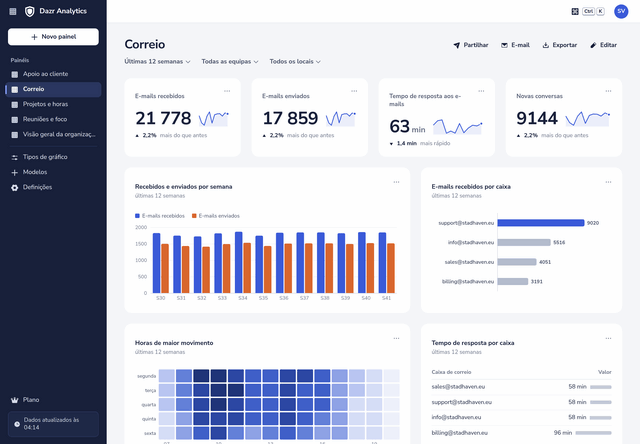Click the Novo painel button
Image resolution: width=640 pixels, height=444 pixels.
pyautogui.click(x=53, y=37)
